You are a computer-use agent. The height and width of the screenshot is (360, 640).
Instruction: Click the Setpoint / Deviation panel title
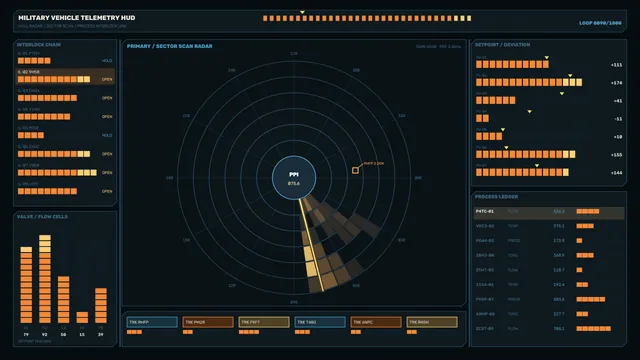pos(502,44)
